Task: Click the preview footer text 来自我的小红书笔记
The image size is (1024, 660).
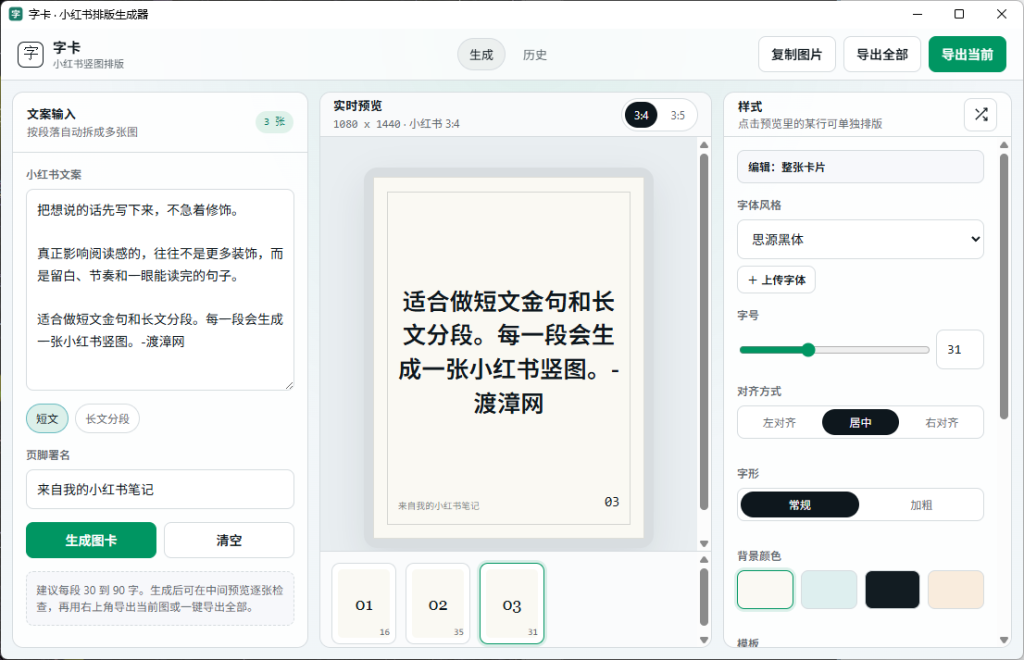Action: [x=438, y=506]
